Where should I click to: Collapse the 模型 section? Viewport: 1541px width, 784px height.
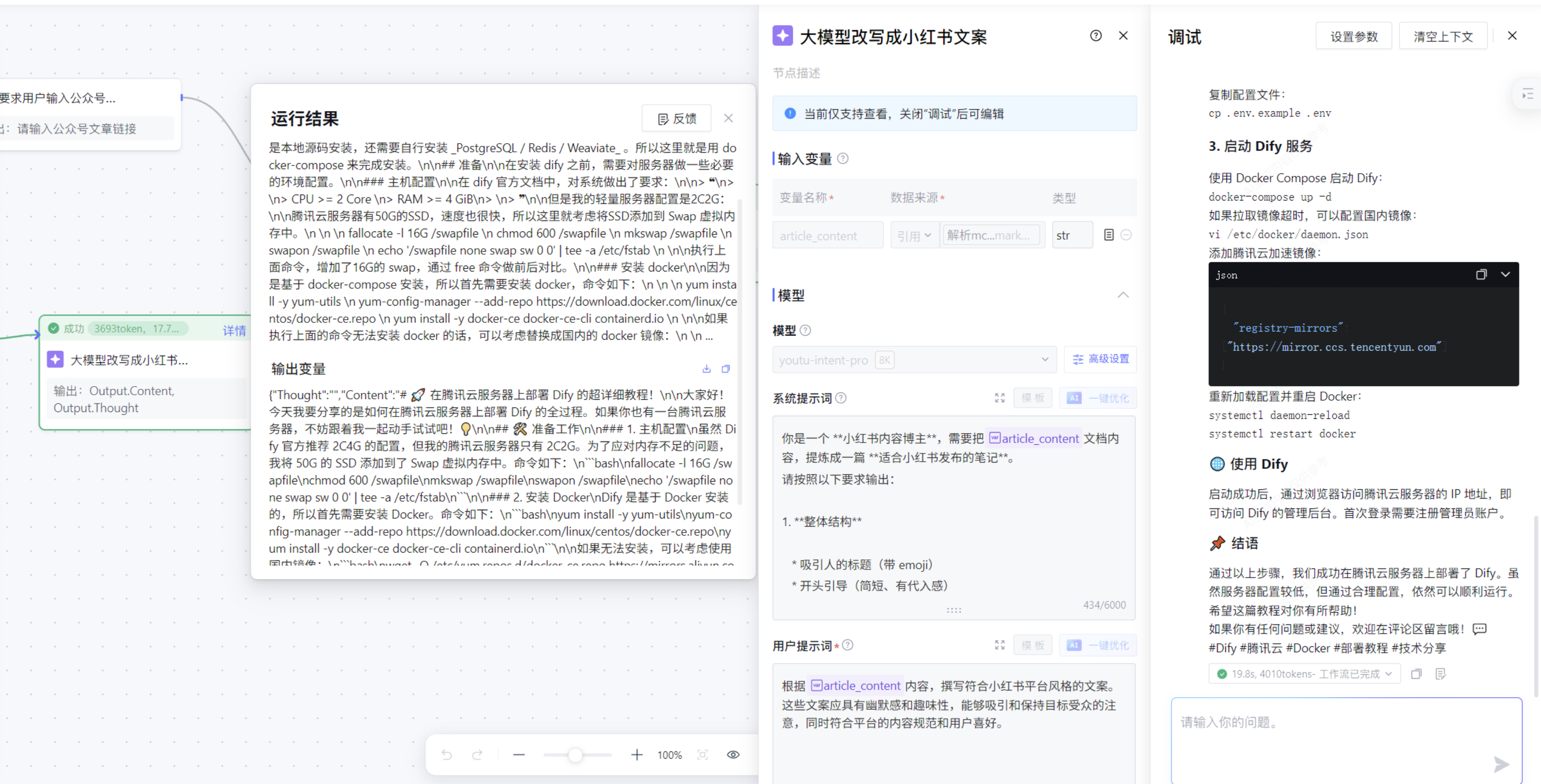click(x=1123, y=295)
